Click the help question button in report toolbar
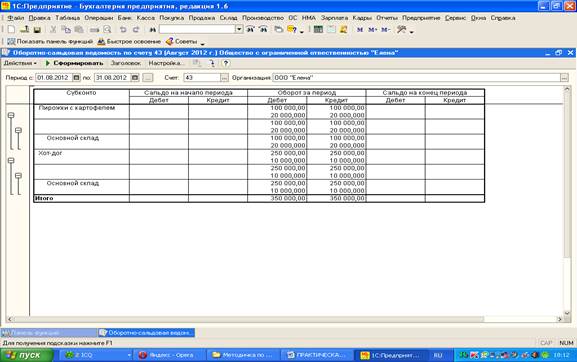 (x=226, y=63)
